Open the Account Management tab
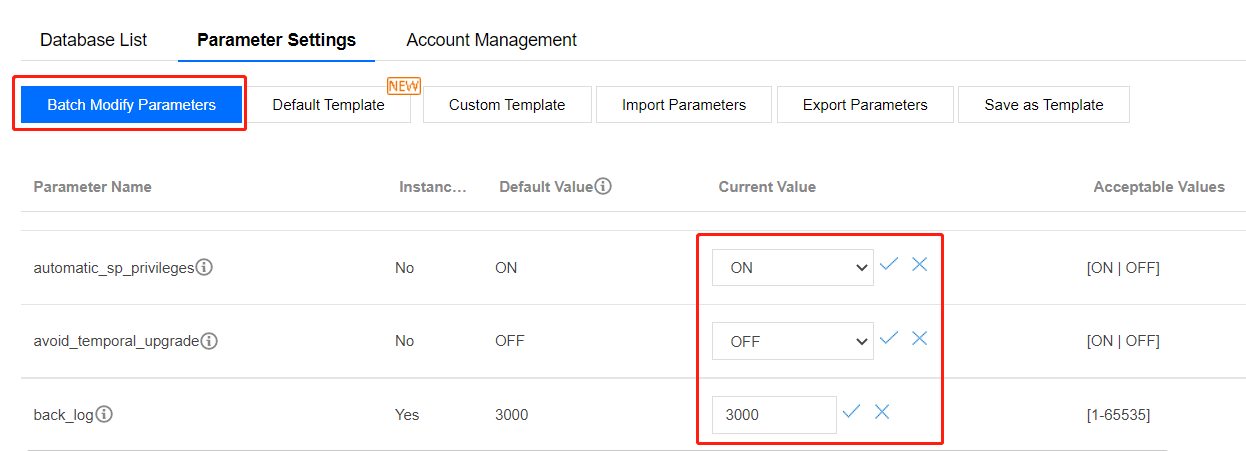The height and width of the screenshot is (451, 1246). tap(491, 40)
